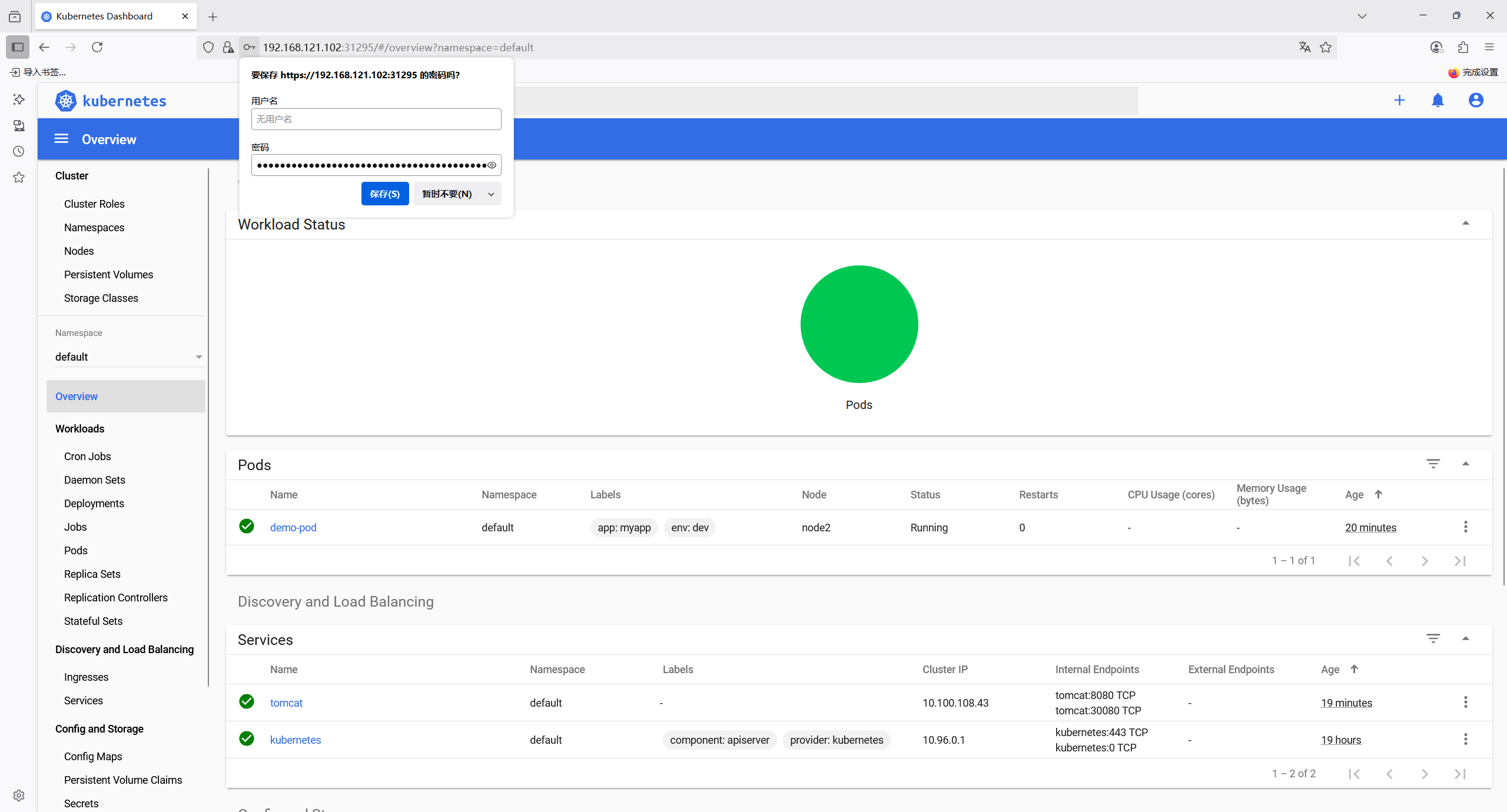The width and height of the screenshot is (1507, 812).
Task: Open the notifications bell icon
Action: (x=1438, y=101)
